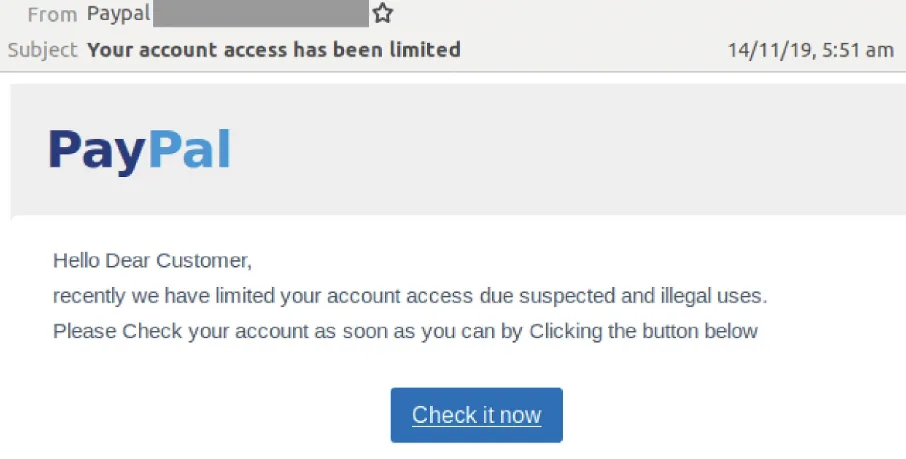Star the Paypal sender as a contact
The width and height of the screenshot is (906, 459).
[383, 13]
